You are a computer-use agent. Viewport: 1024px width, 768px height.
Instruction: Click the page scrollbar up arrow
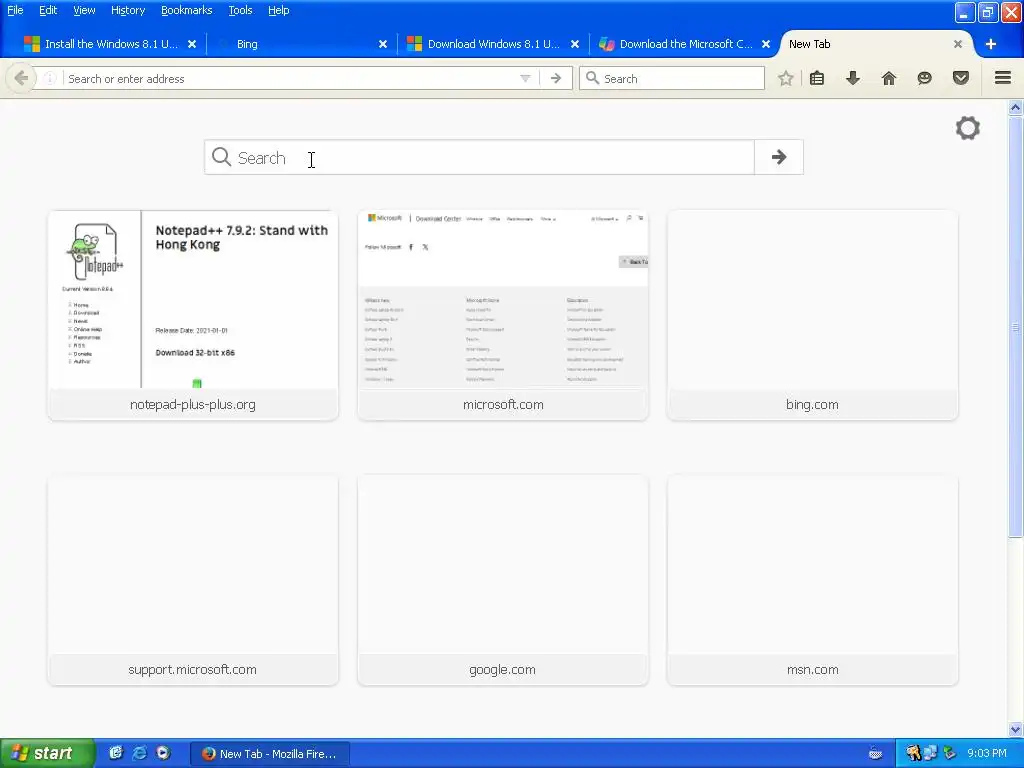pos(1015,107)
